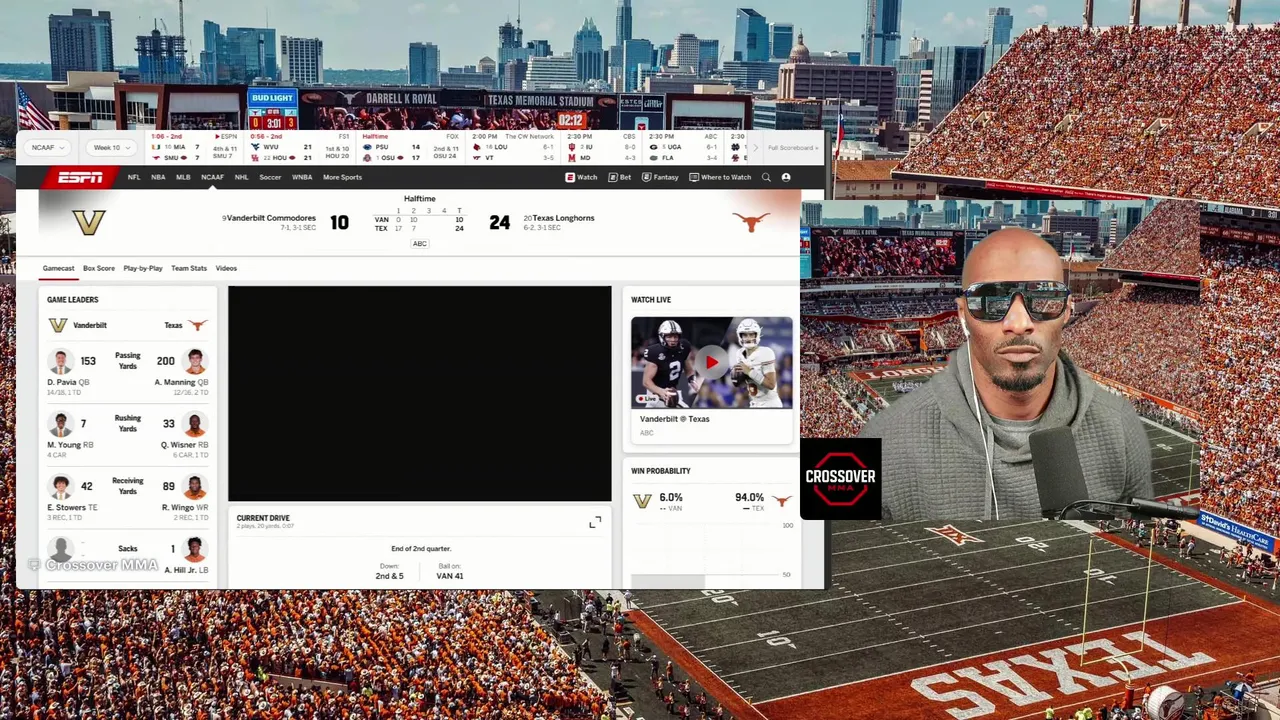Switch to the Videos tab
This screenshot has width=1280, height=720.
(226, 268)
